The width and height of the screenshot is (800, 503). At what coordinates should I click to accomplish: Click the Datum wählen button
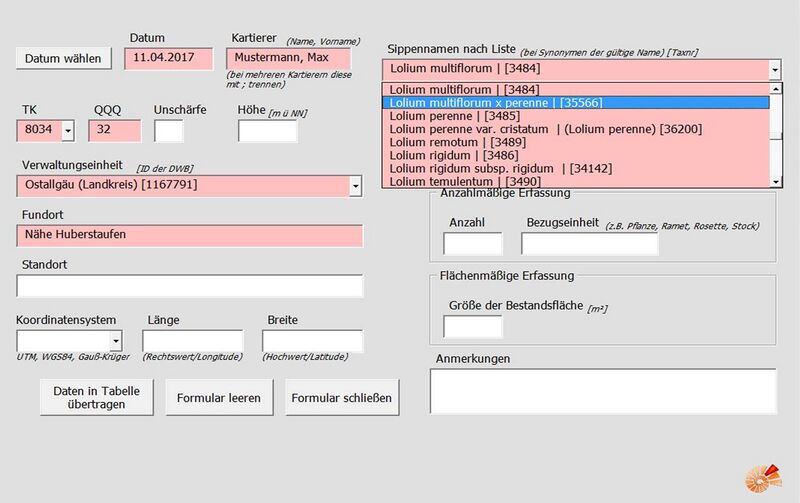point(64,59)
